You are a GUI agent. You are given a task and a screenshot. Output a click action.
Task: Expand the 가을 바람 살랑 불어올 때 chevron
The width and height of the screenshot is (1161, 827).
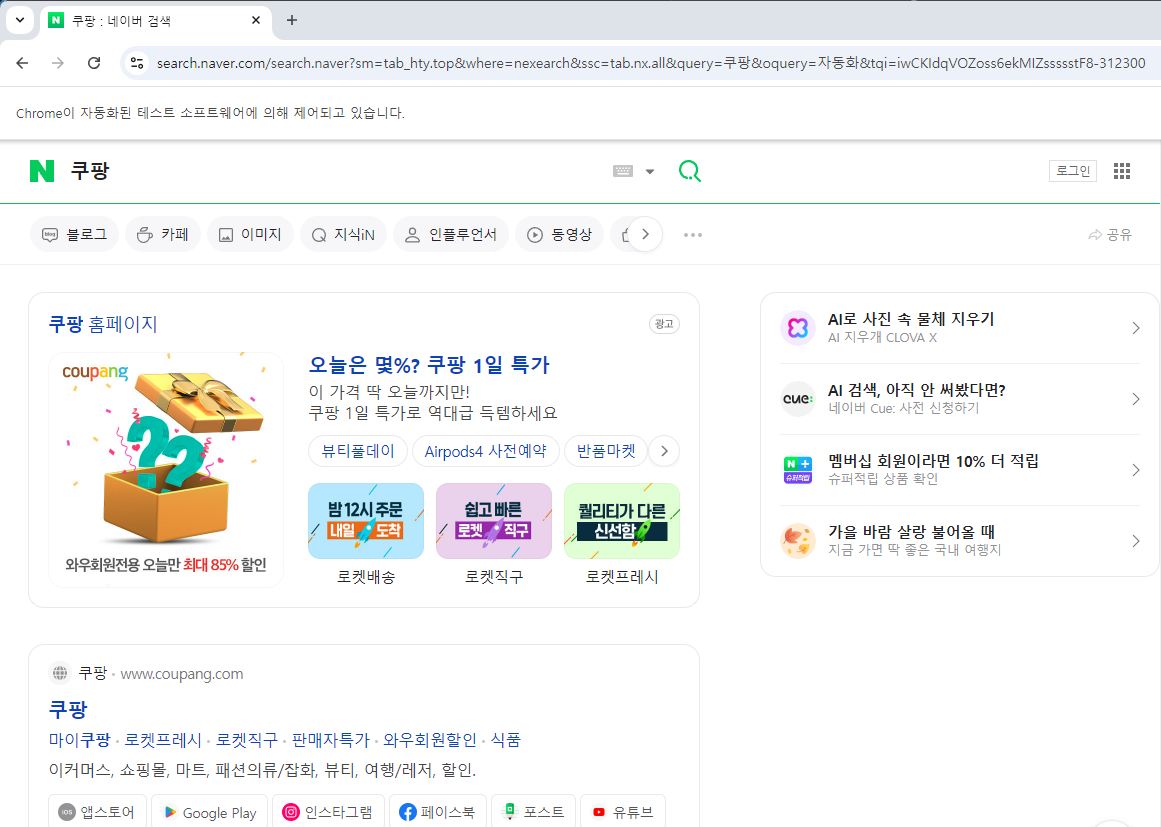[x=1136, y=541]
